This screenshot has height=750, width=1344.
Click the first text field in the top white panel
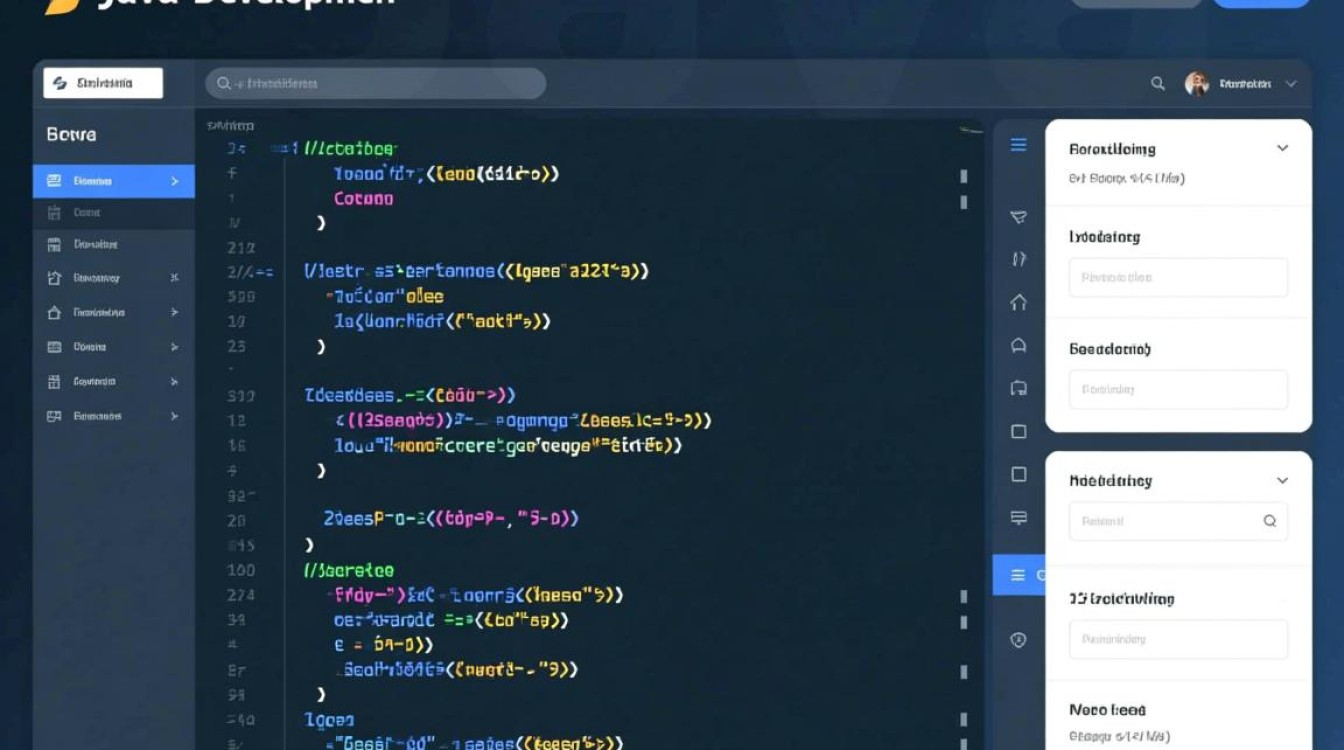click(x=1178, y=277)
